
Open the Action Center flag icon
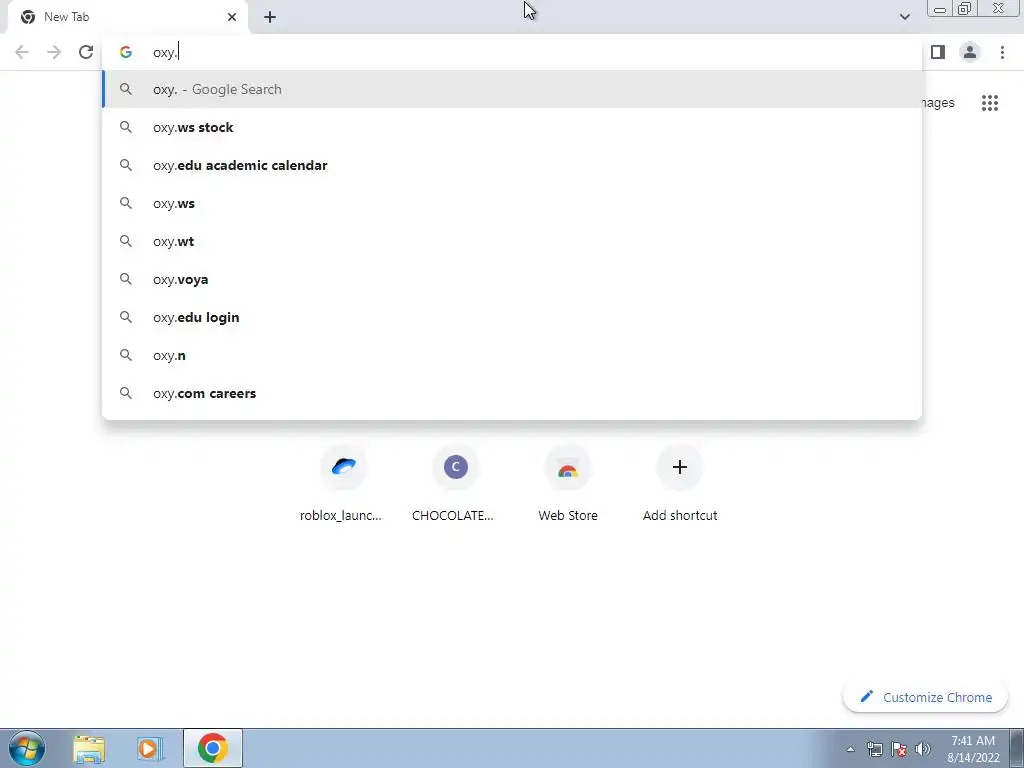(x=899, y=749)
